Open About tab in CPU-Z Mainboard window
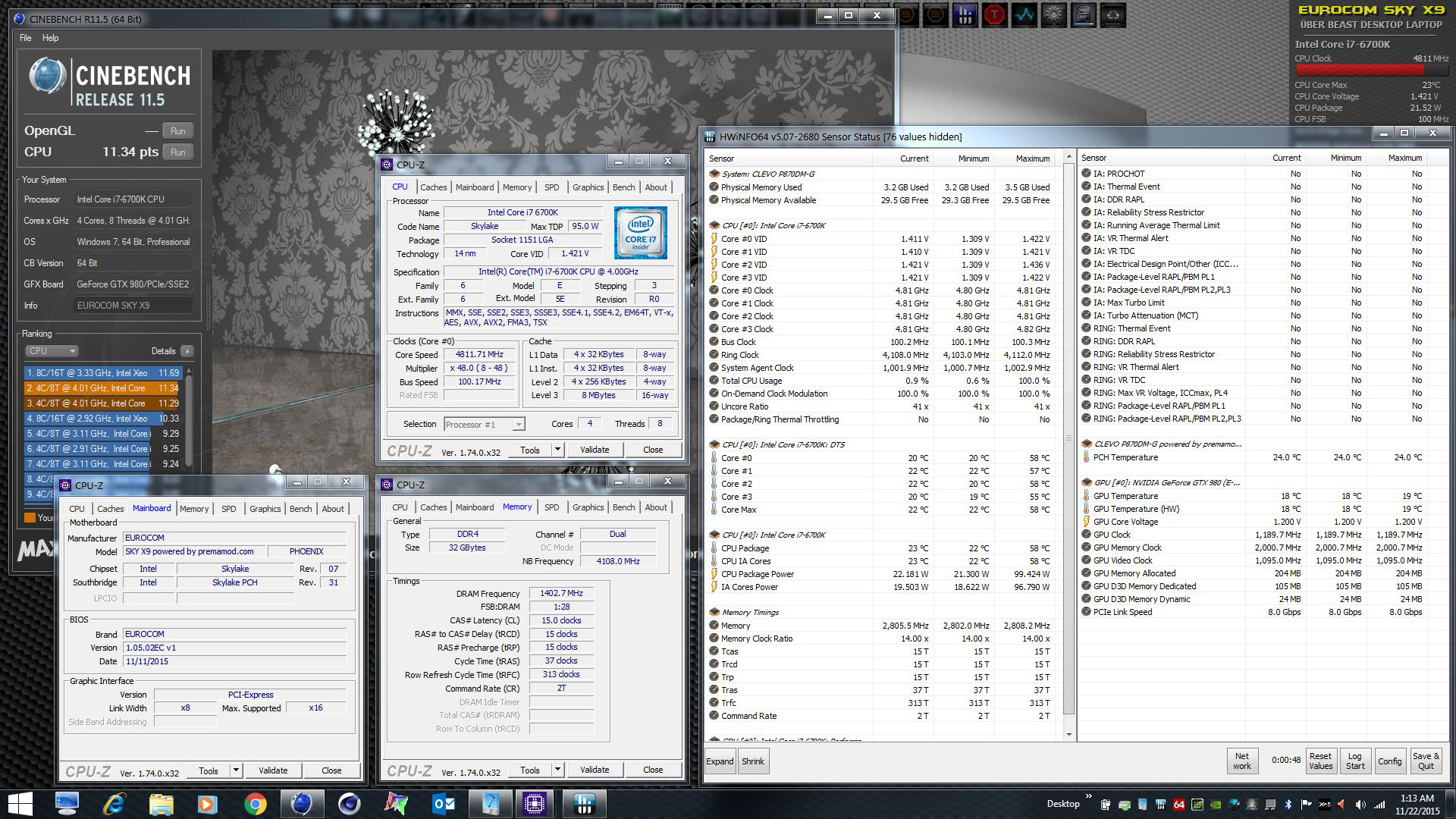Viewport: 1456px width, 819px height. pyautogui.click(x=333, y=509)
